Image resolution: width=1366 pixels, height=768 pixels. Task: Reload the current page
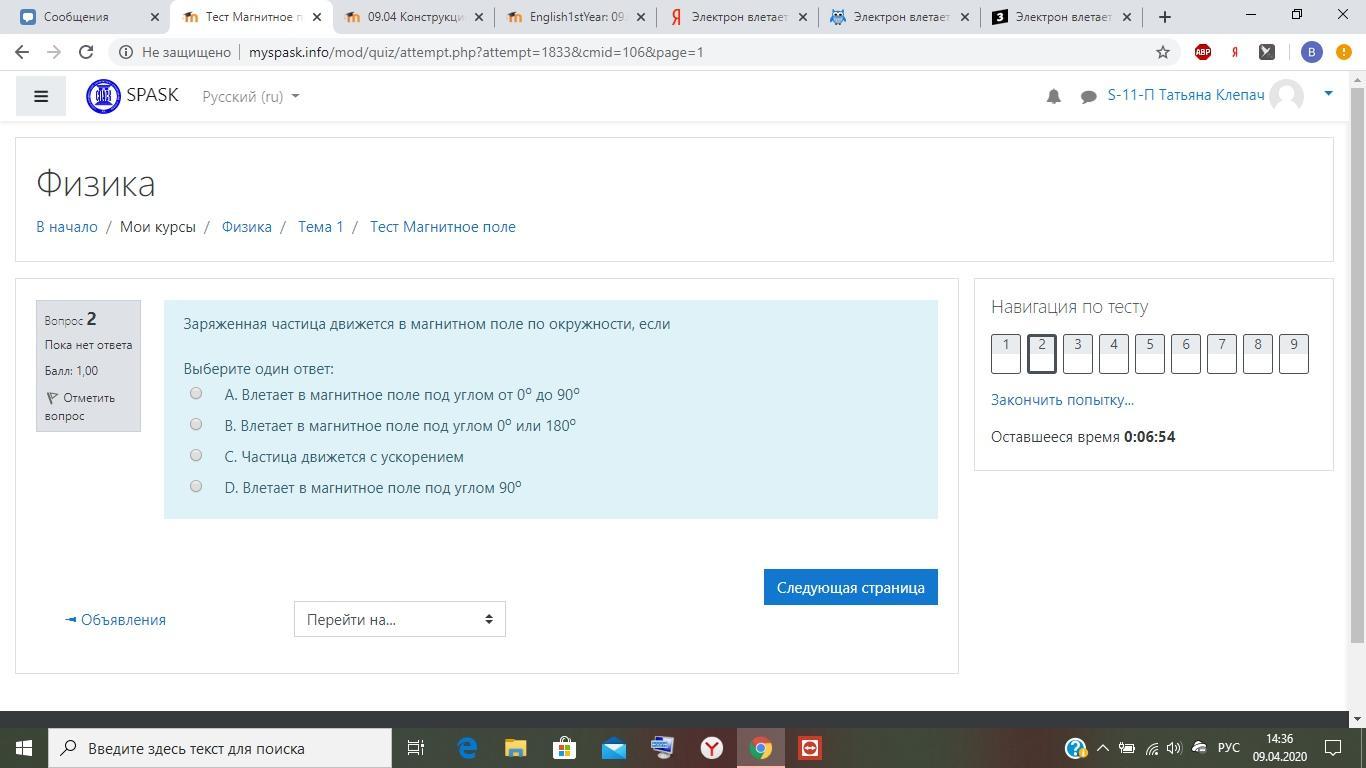tap(86, 52)
